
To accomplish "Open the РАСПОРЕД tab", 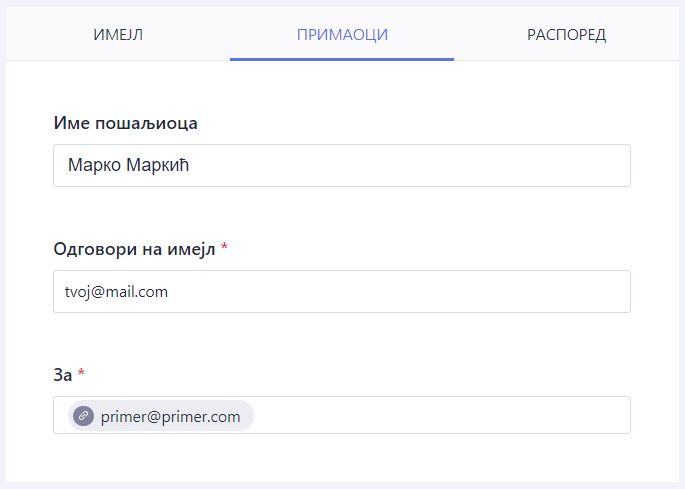I will pos(566,35).
